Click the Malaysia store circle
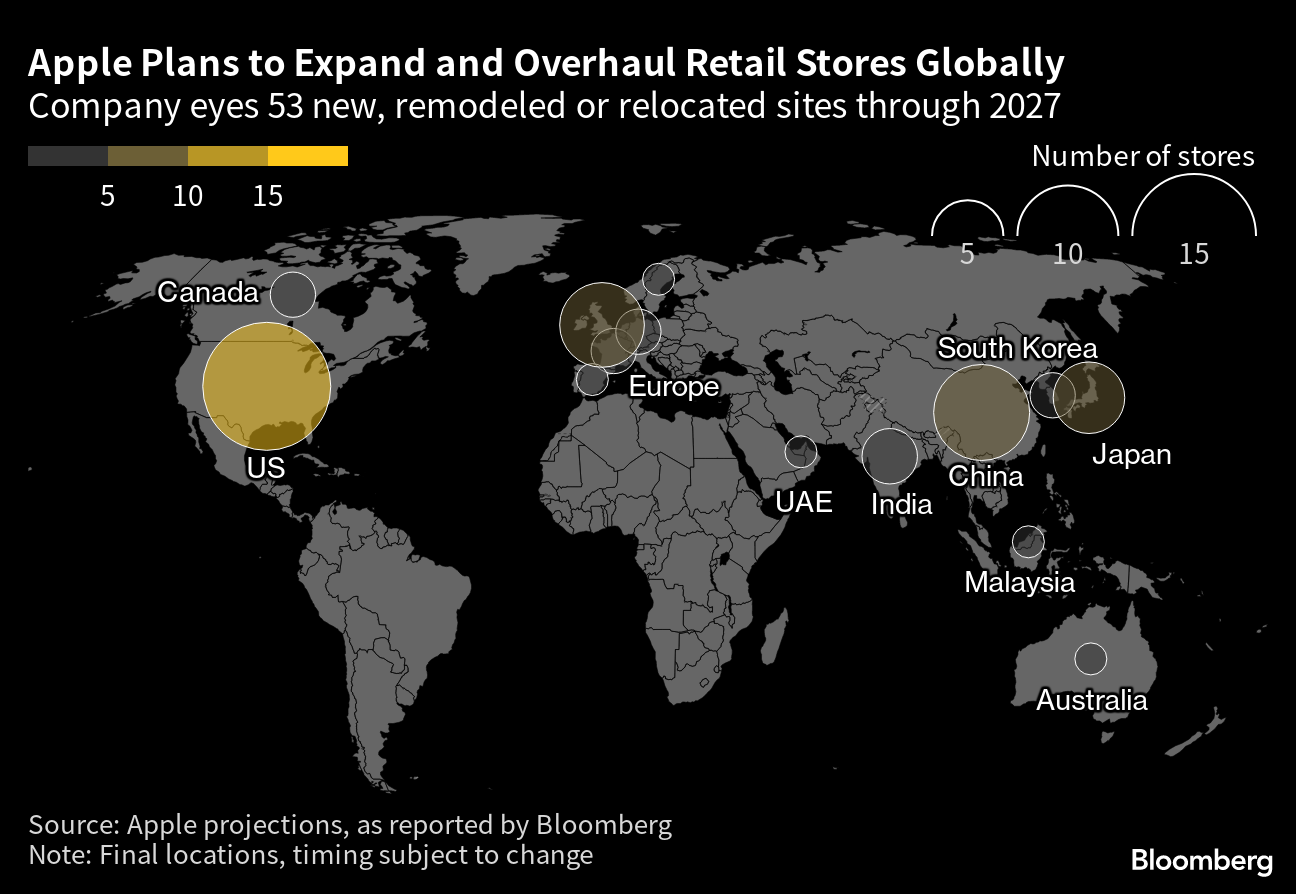The width and height of the screenshot is (1296, 894). click(x=1028, y=541)
